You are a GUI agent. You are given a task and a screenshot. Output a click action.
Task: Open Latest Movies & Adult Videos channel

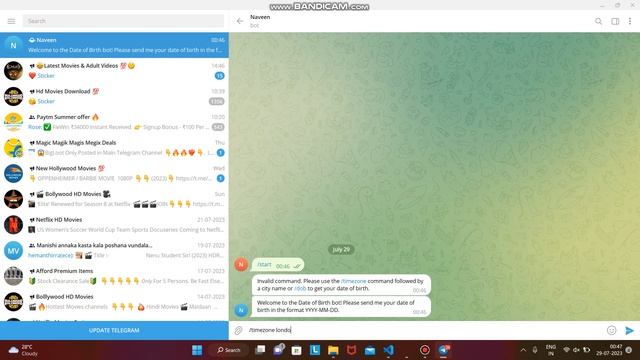(x=114, y=71)
